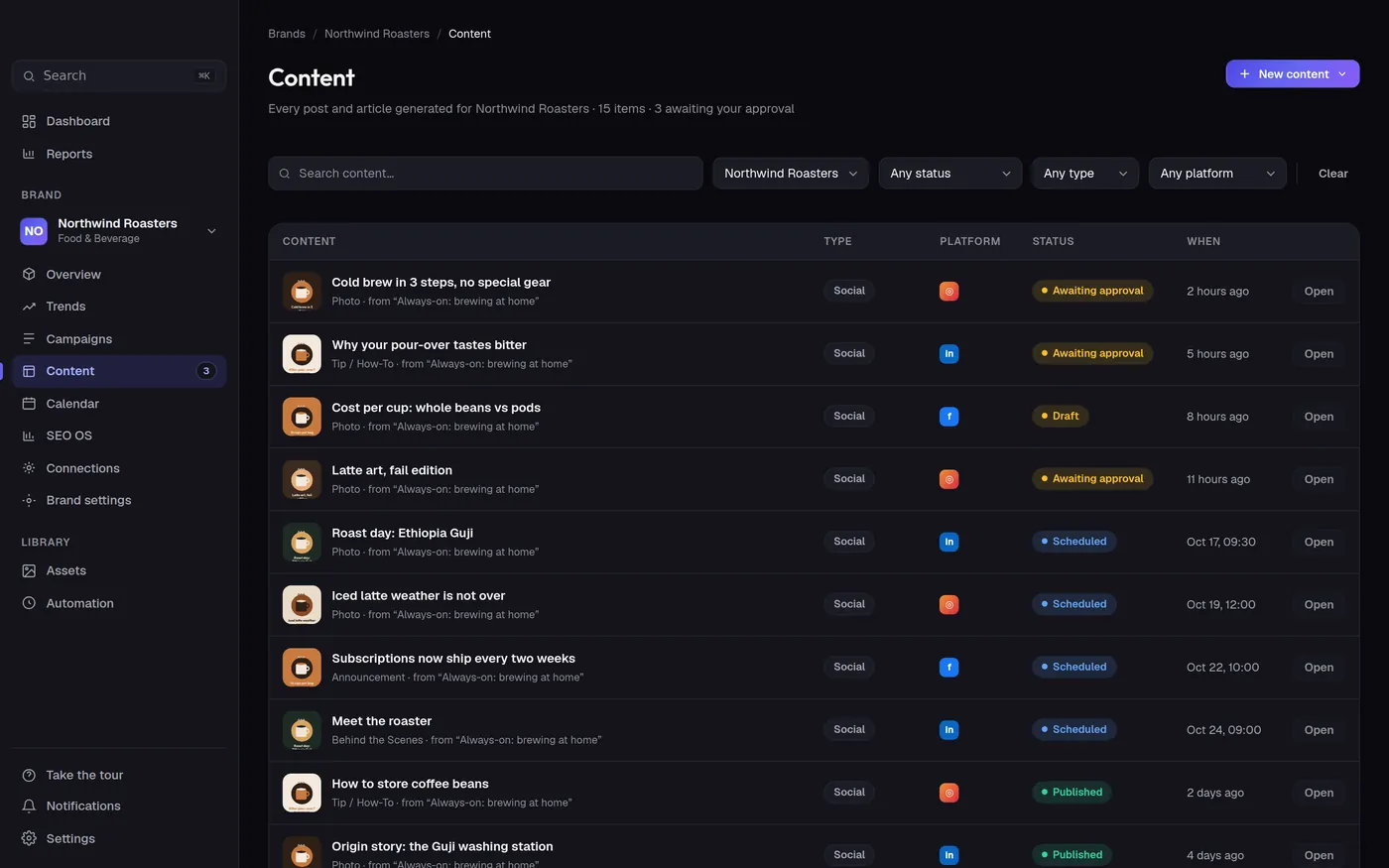Click the Settings gear icon
Screen dimensions: 1389x868
(x=29, y=838)
